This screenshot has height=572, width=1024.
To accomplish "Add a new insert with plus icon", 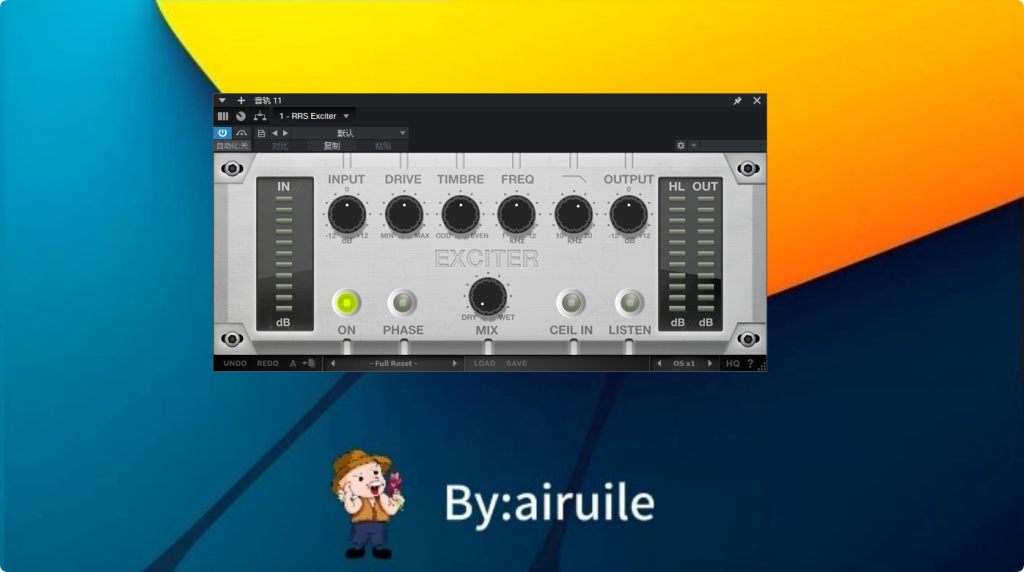I will tap(241, 101).
